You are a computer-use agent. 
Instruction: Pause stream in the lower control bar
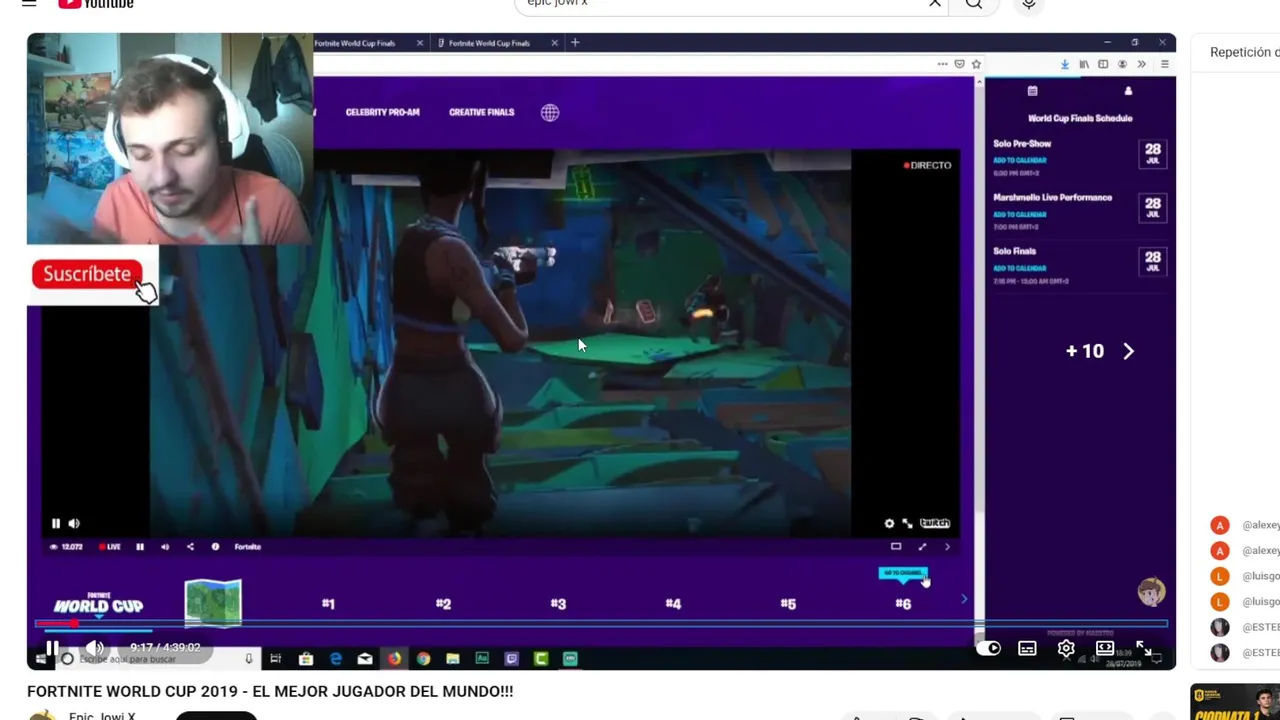(x=140, y=547)
